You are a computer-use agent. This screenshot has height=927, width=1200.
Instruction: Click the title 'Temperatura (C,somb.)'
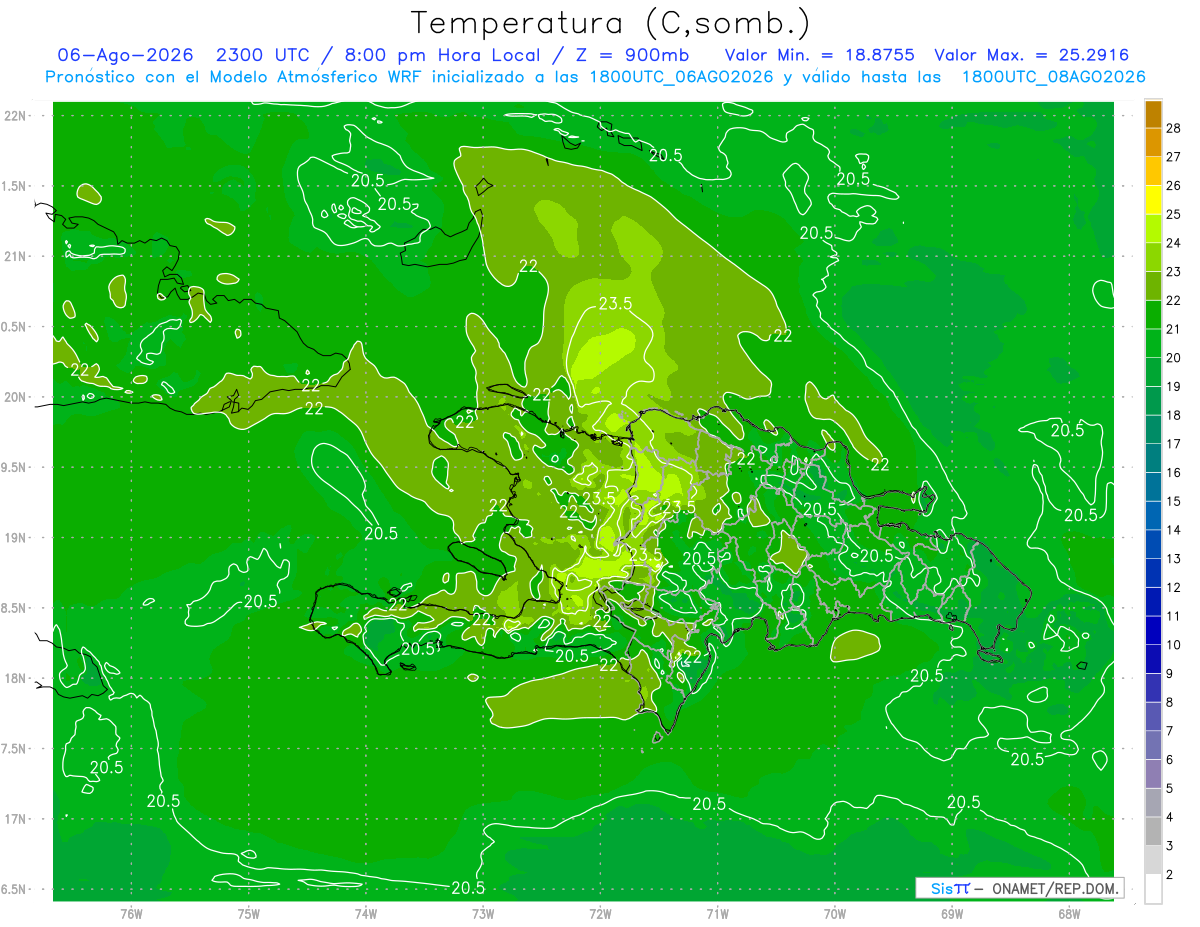(611, 23)
